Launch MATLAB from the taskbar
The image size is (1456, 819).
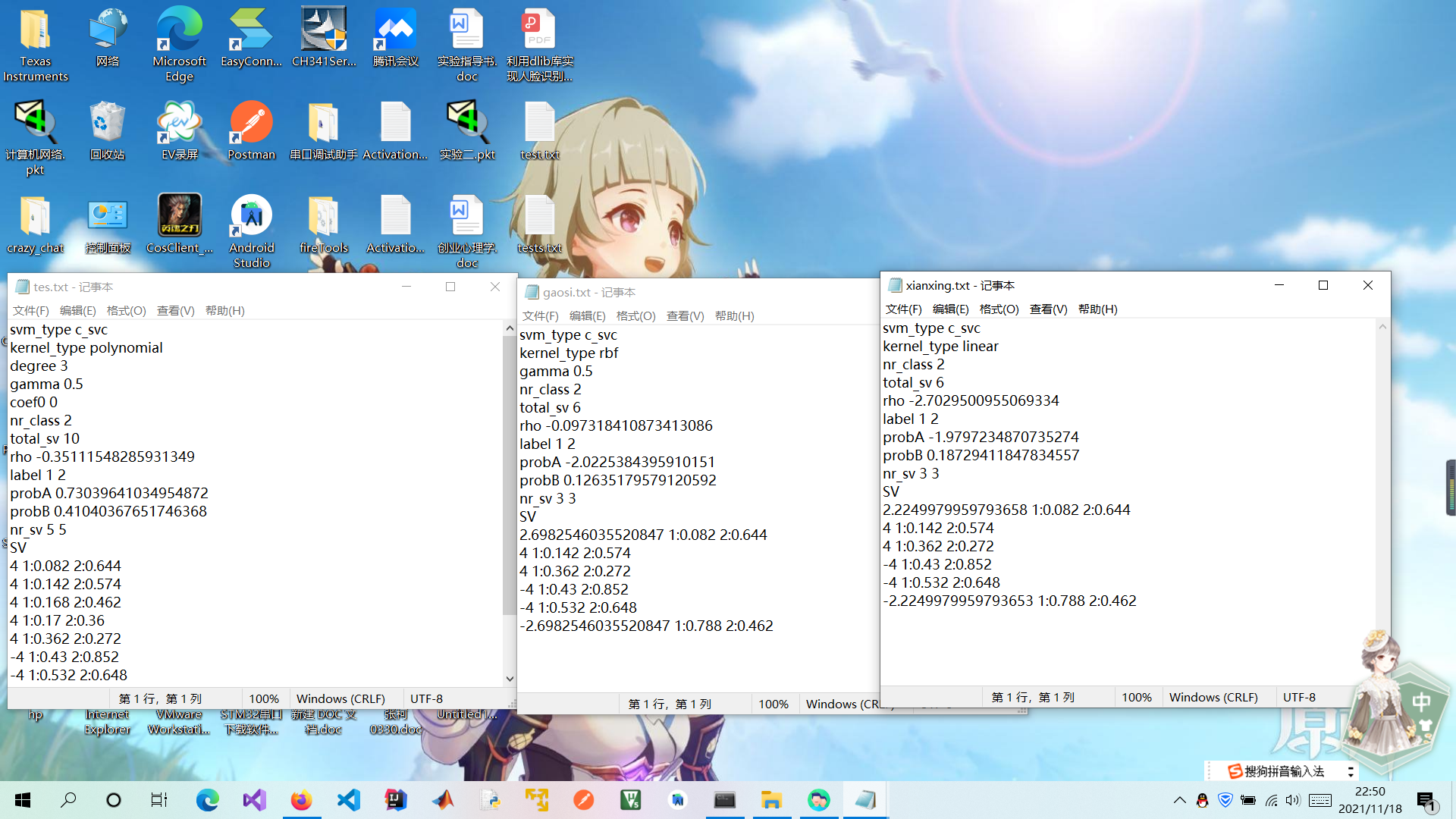443,800
